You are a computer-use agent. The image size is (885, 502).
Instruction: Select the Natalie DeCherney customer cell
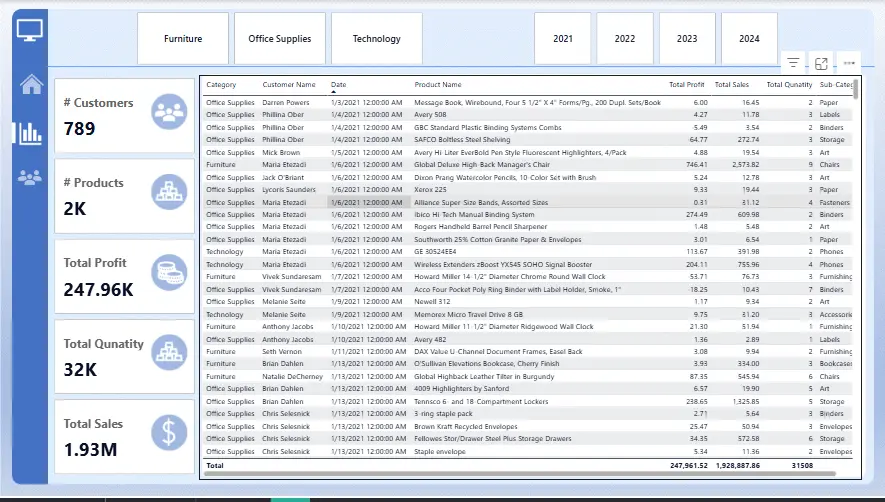click(292, 377)
